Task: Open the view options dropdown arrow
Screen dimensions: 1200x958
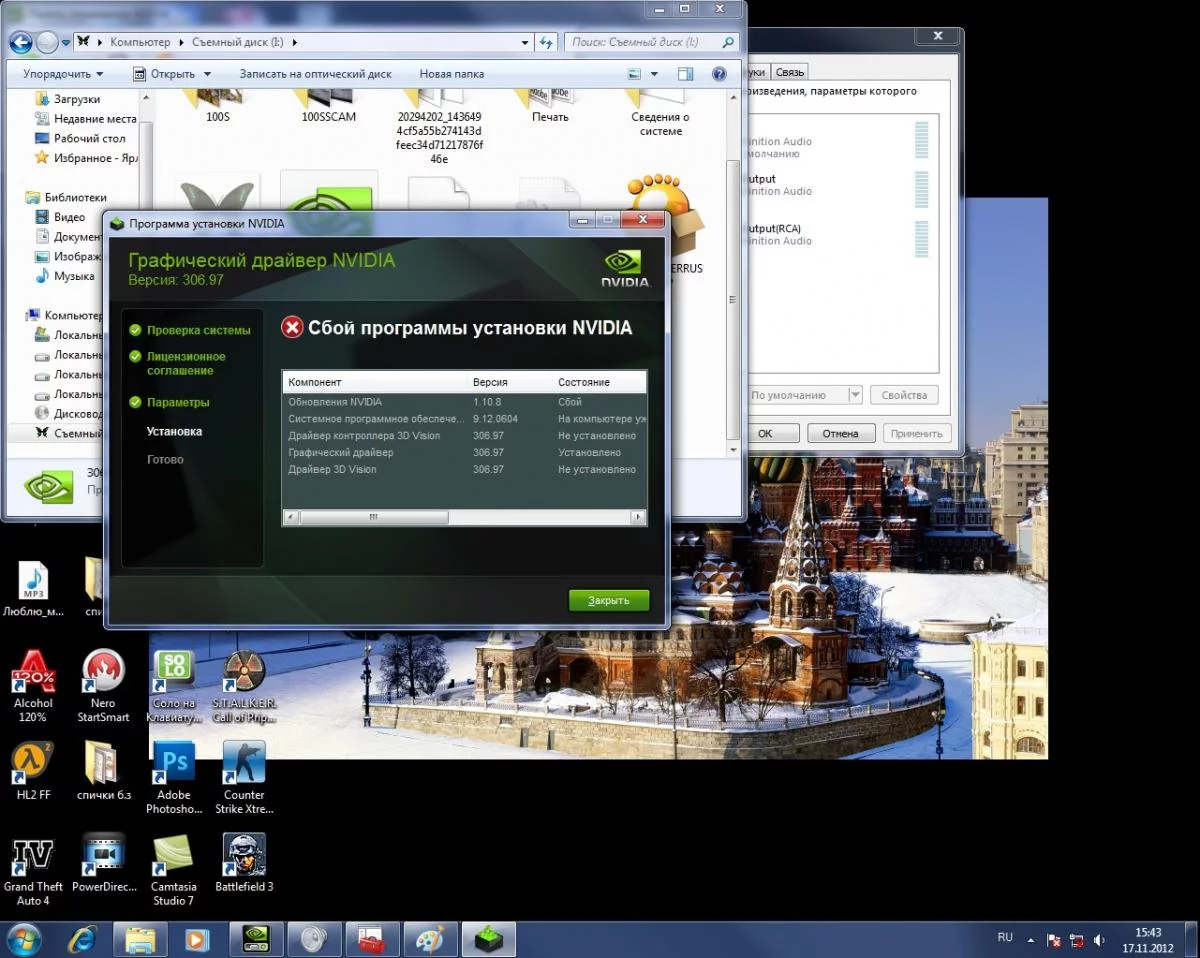Action: coord(654,74)
